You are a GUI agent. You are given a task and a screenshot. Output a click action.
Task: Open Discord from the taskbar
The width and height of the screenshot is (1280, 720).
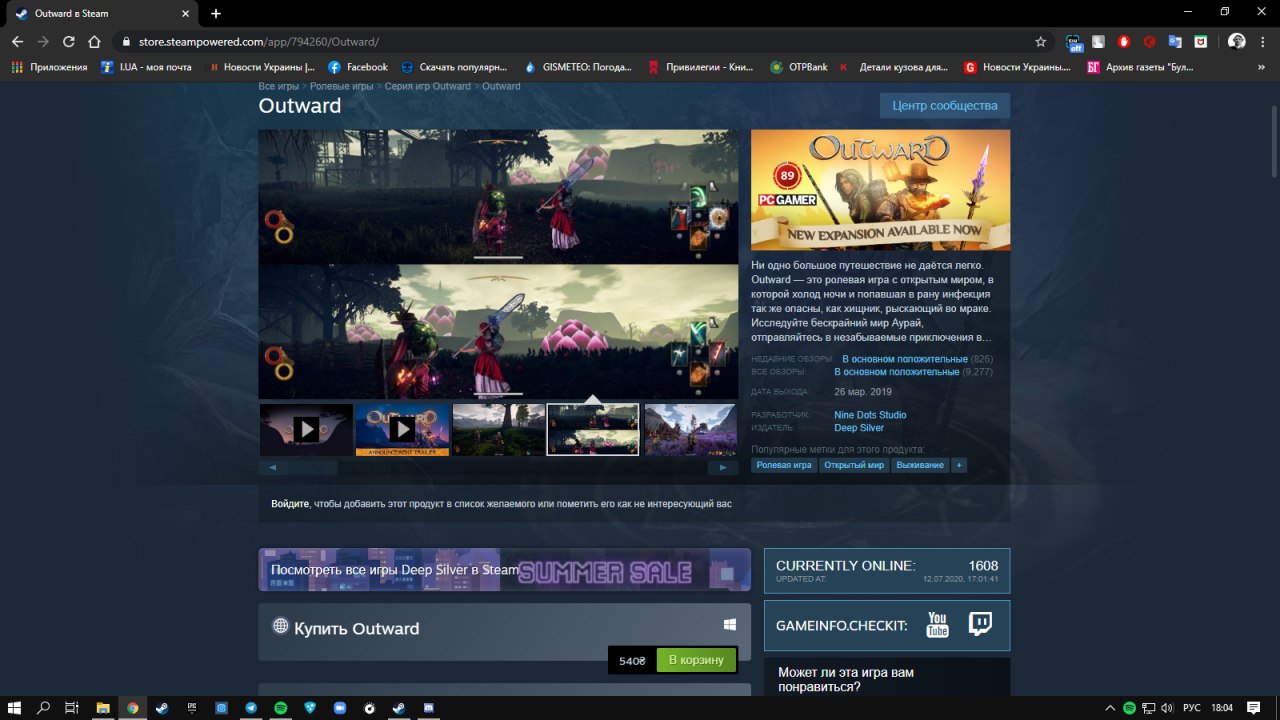(x=428, y=707)
